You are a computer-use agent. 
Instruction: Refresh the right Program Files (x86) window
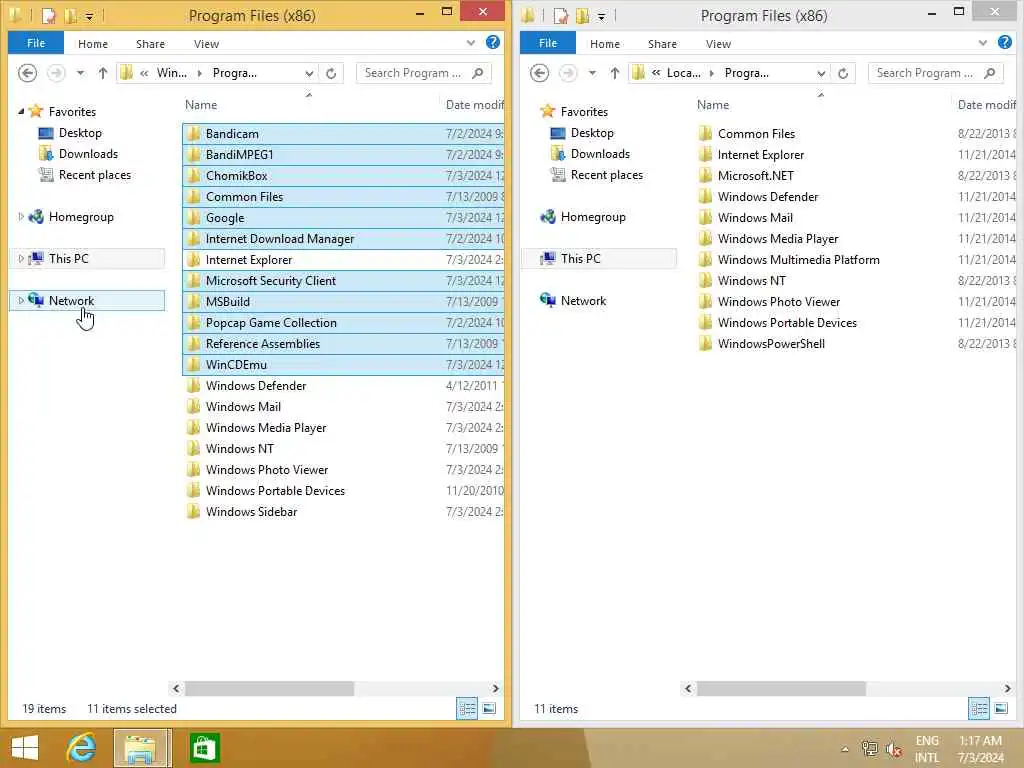pyautogui.click(x=843, y=73)
